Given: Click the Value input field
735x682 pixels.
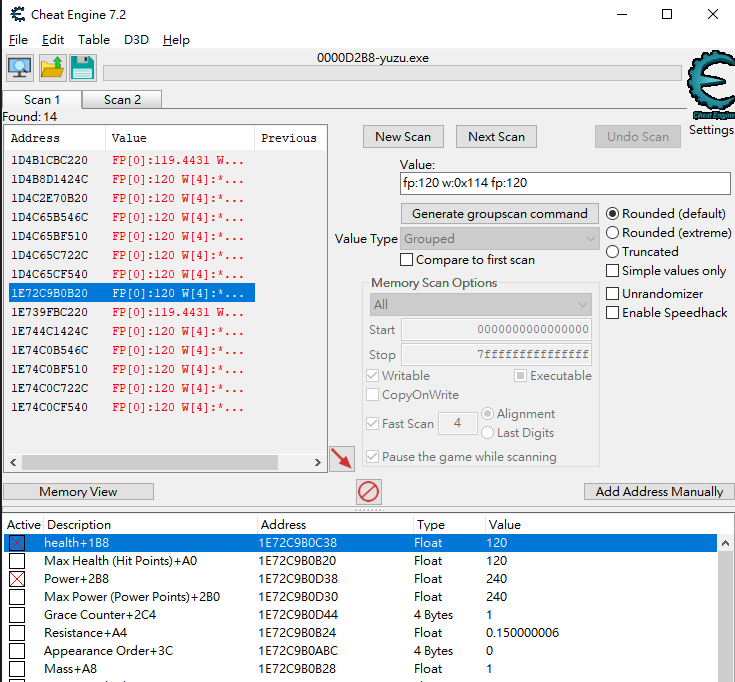Looking at the screenshot, I should [565, 183].
